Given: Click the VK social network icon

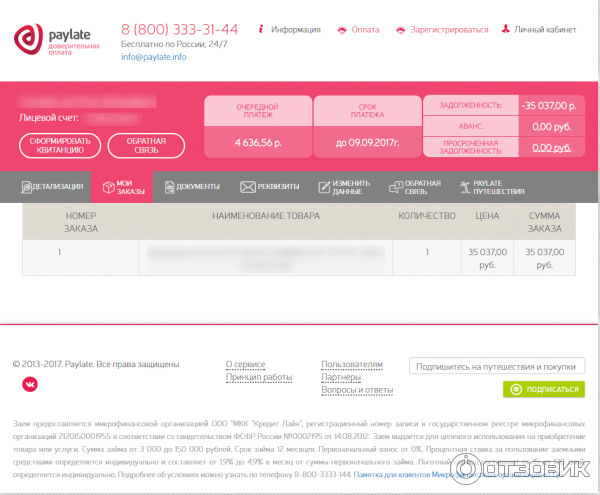Looking at the screenshot, I should click(30, 383).
